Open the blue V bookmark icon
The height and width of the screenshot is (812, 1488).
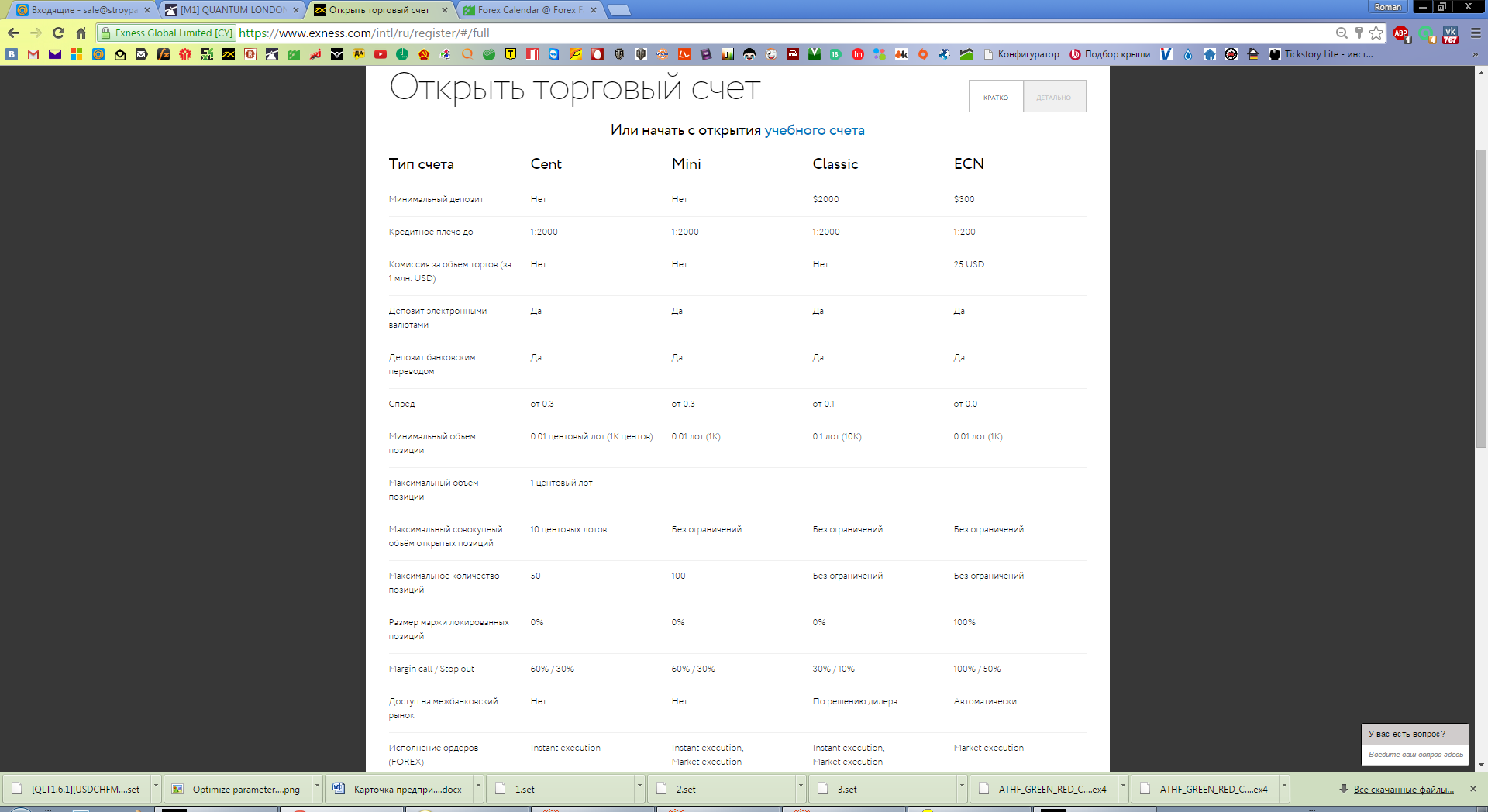[x=1166, y=54]
